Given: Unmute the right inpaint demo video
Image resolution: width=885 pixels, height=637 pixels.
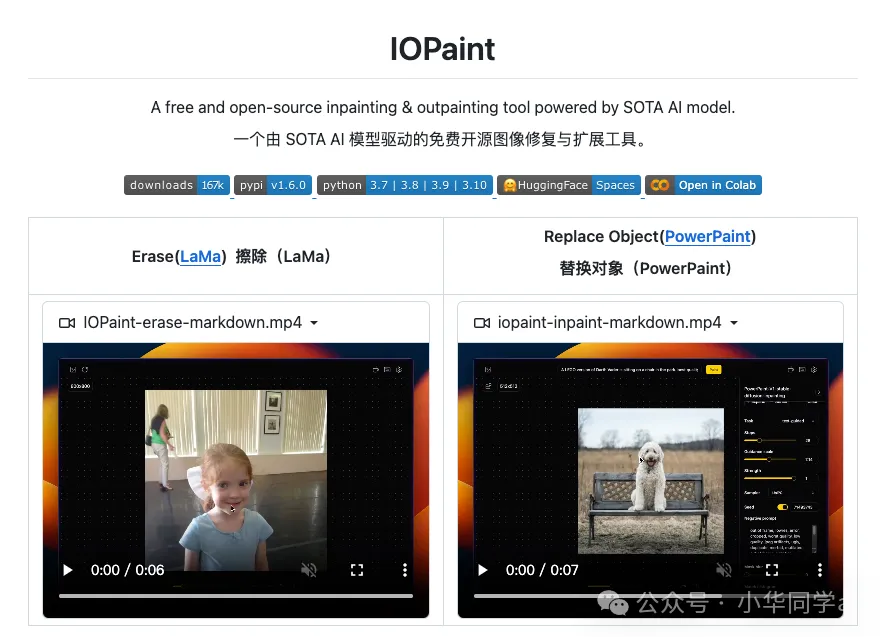Looking at the screenshot, I should coord(724,569).
